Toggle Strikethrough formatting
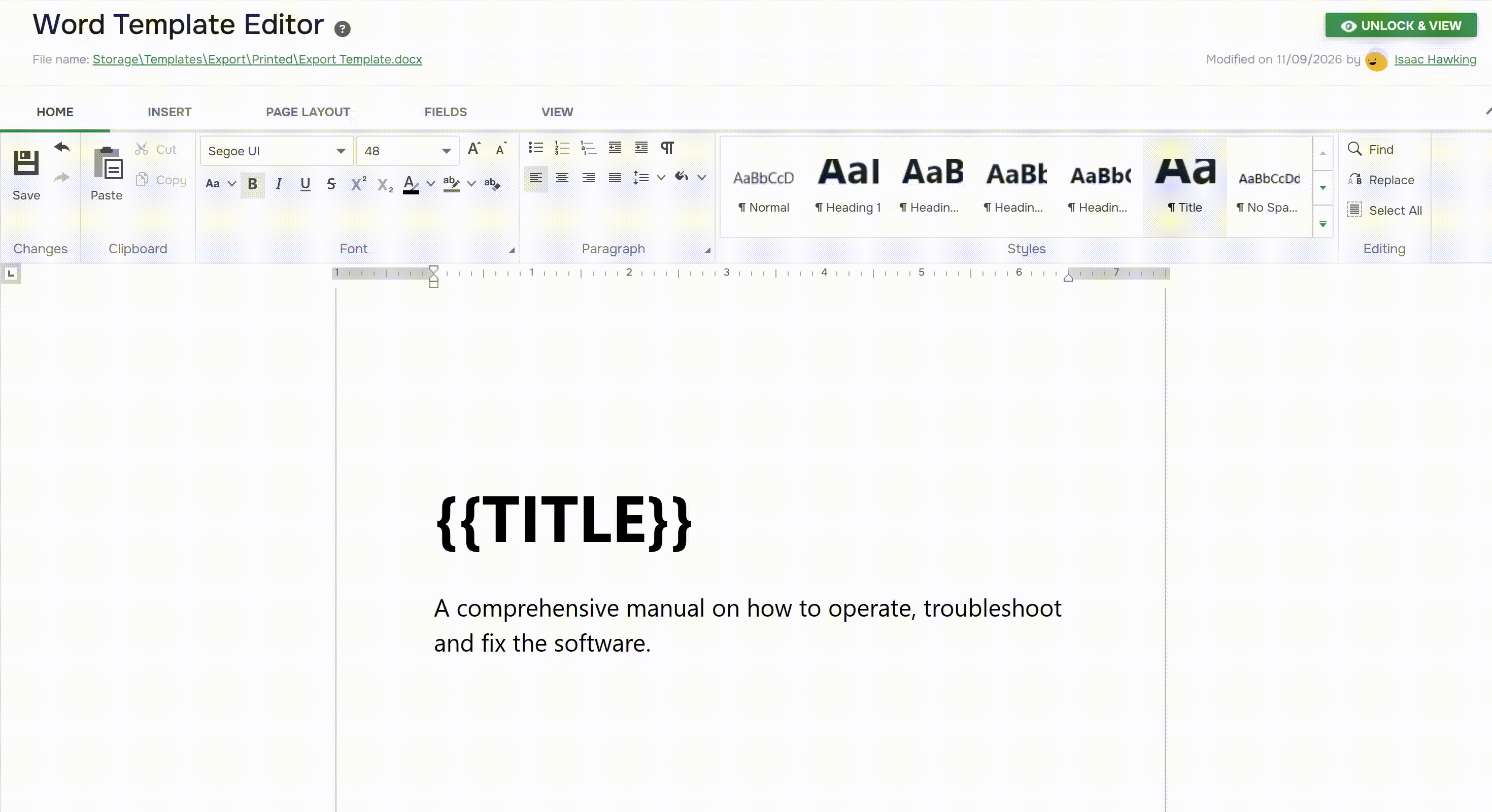This screenshot has height=812, width=1492. pyautogui.click(x=331, y=184)
